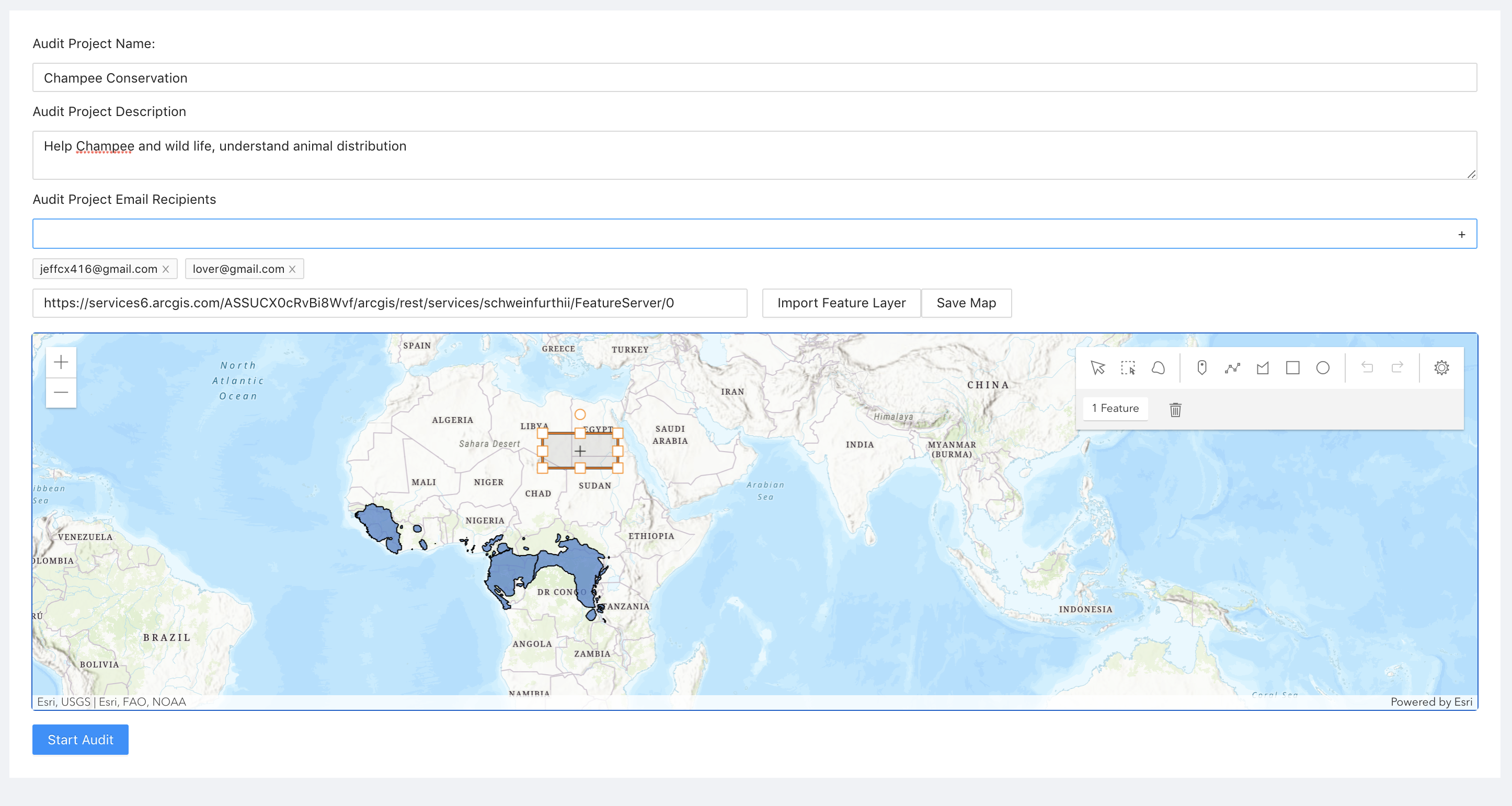Open sketch settings gear menu
This screenshot has height=806, width=1512.
pyautogui.click(x=1441, y=368)
